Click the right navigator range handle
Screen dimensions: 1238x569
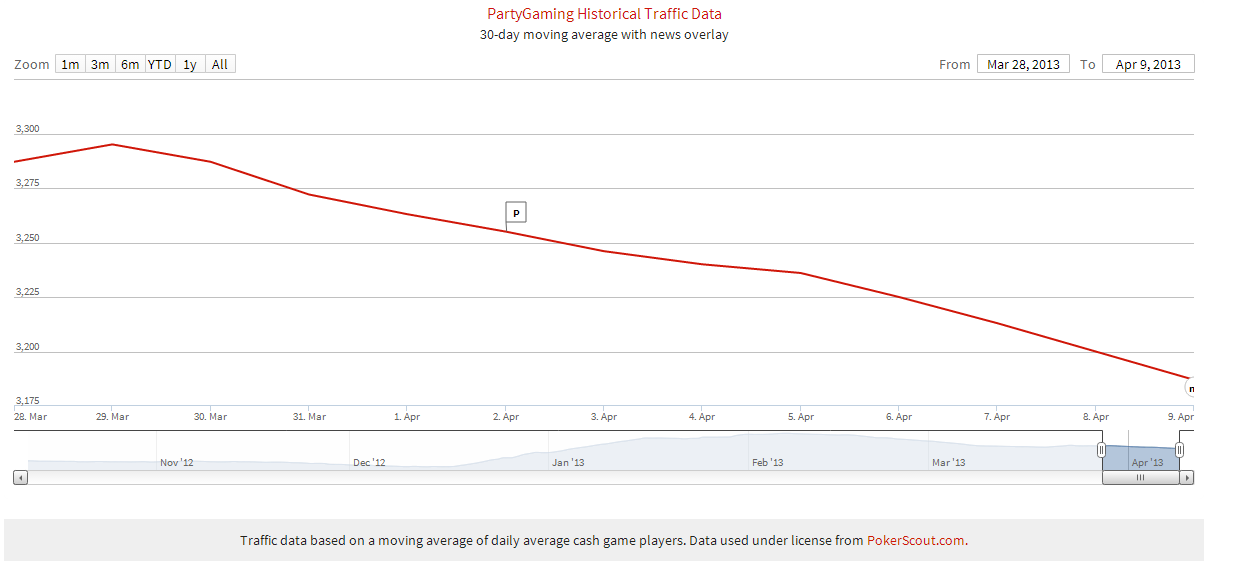click(1179, 450)
